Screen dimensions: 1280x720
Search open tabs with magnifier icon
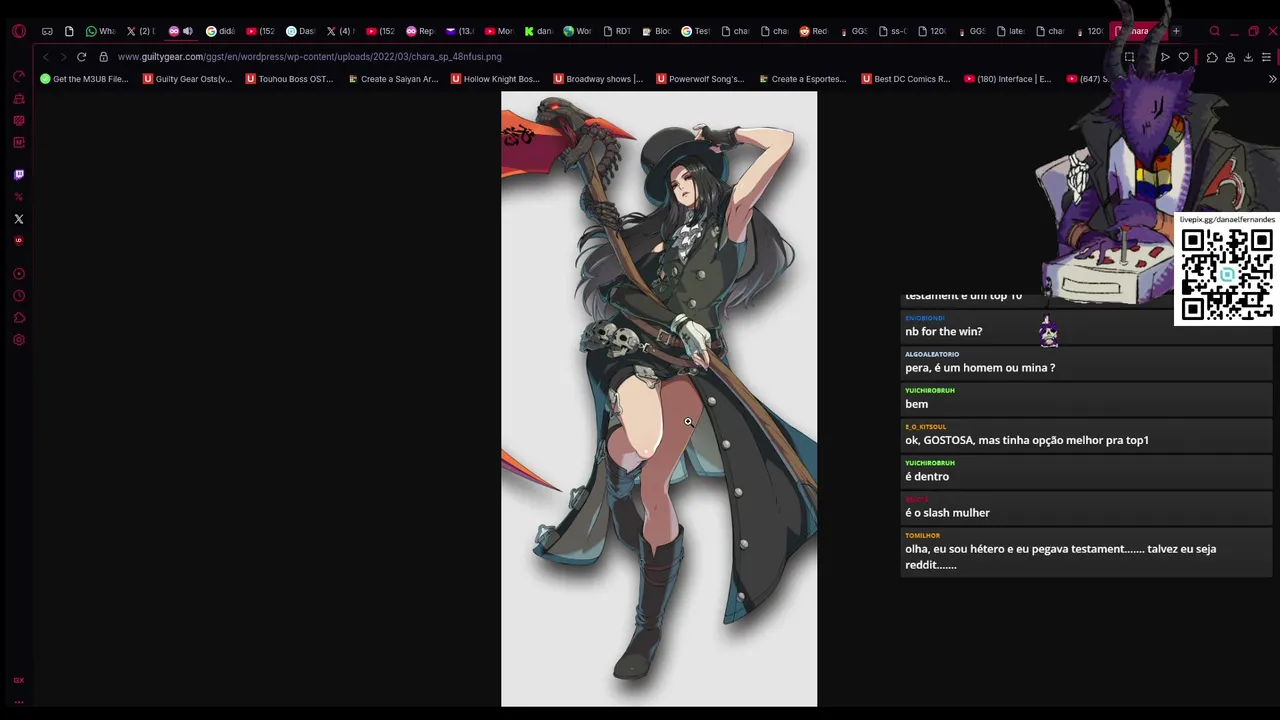(1215, 31)
